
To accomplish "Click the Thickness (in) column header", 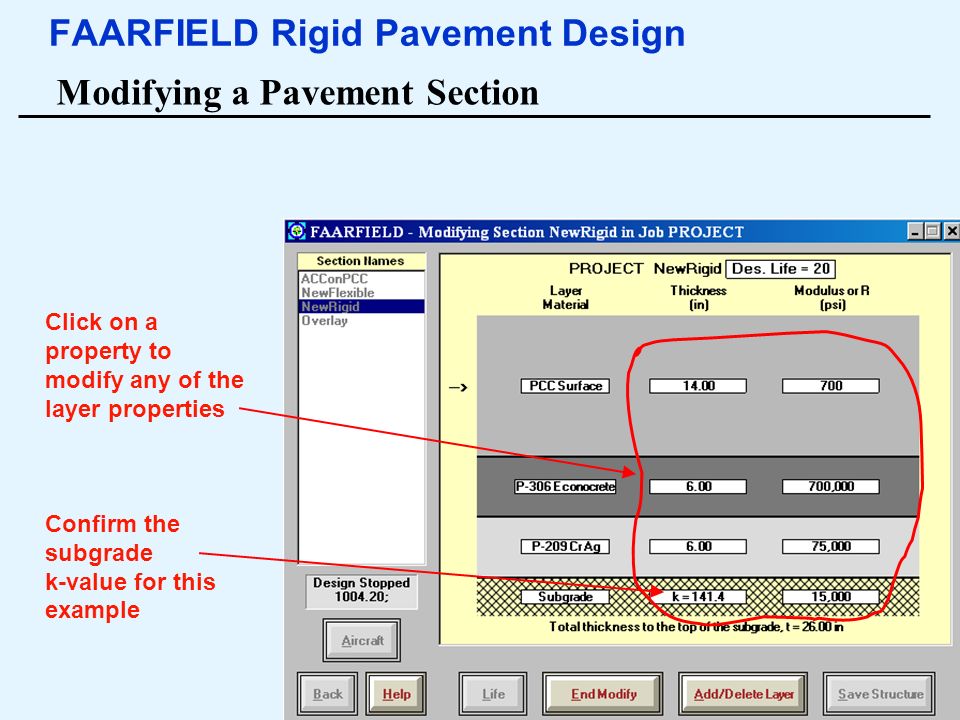I will click(x=698, y=298).
